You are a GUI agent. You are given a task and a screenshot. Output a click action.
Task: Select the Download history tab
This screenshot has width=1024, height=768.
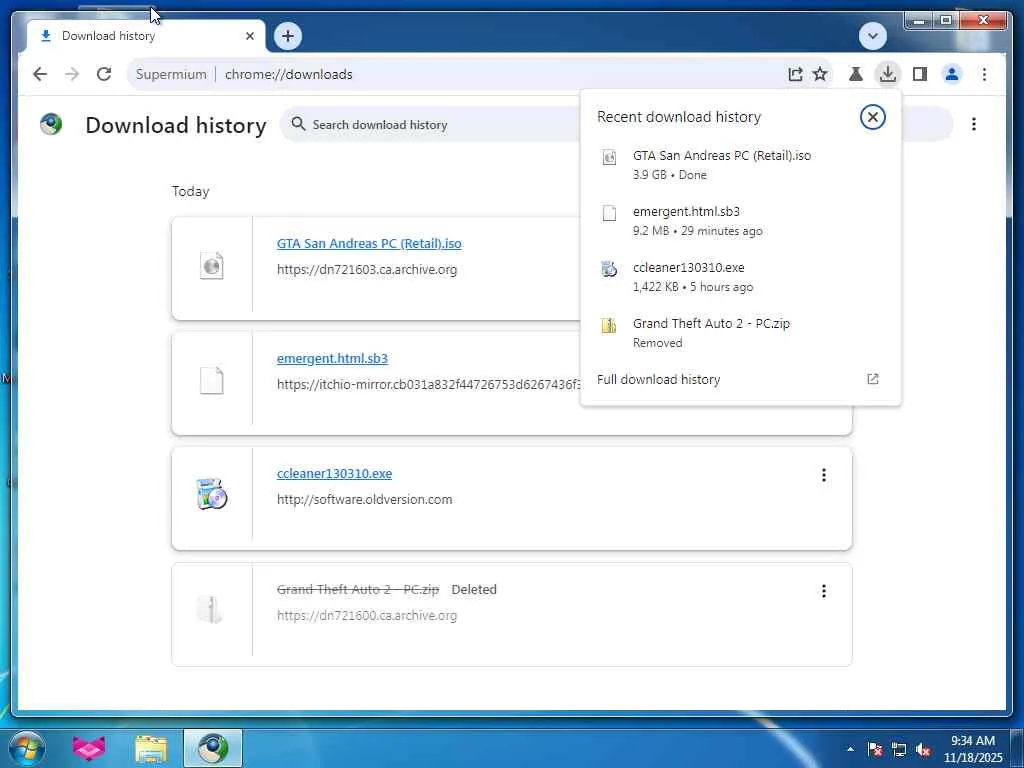click(145, 36)
